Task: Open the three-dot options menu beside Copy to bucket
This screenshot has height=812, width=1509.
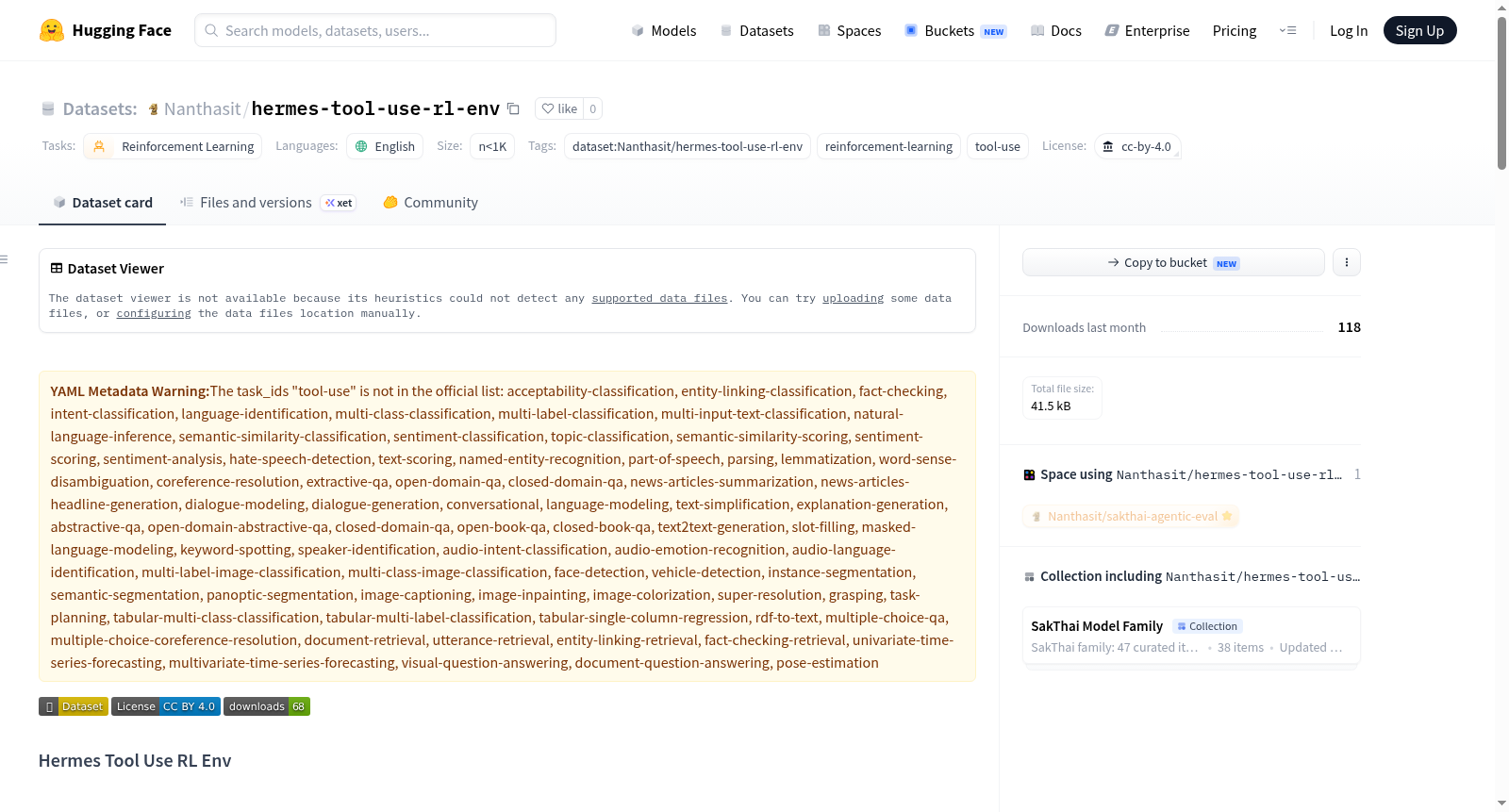Action: pyautogui.click(x=1347, y=262)
